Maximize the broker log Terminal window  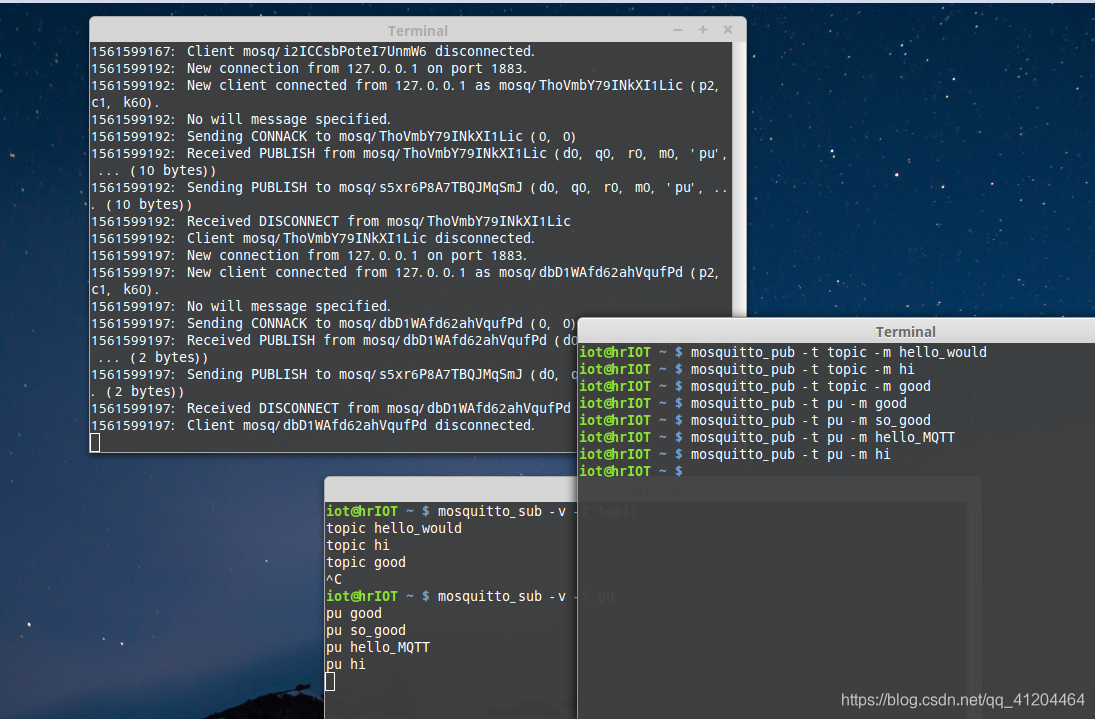coord(703,30)
